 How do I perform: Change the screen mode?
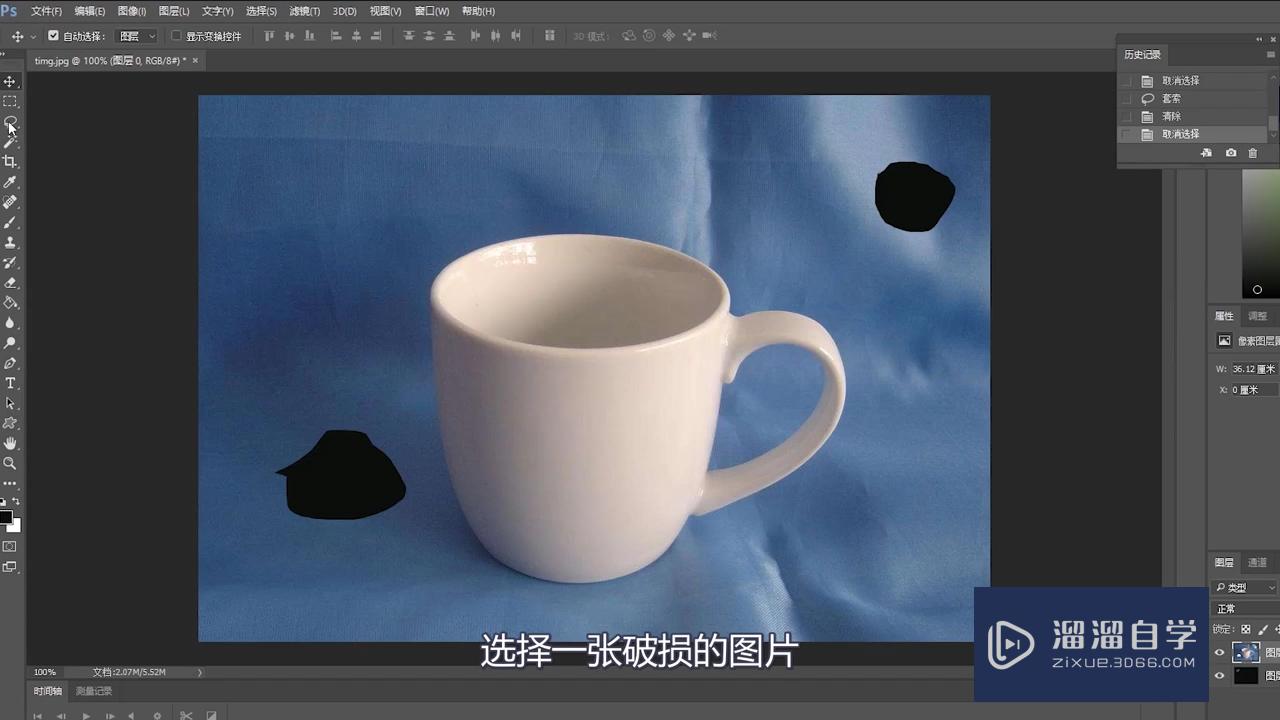(10, 567)
